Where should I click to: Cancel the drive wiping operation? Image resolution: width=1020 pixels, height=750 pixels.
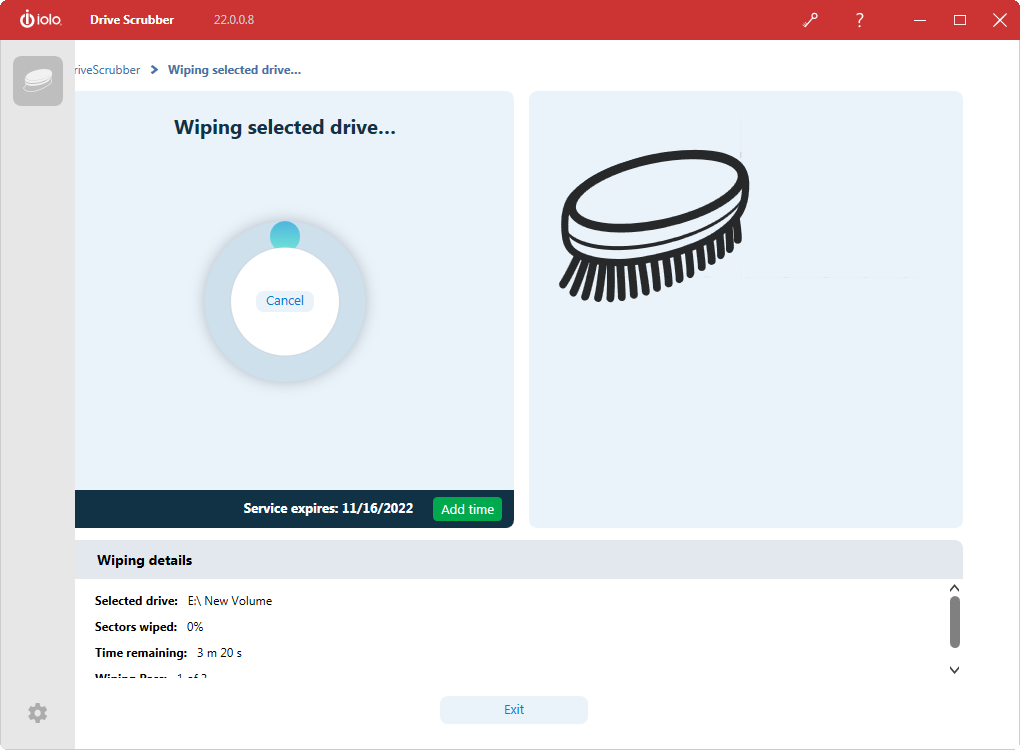coord(285,301)
